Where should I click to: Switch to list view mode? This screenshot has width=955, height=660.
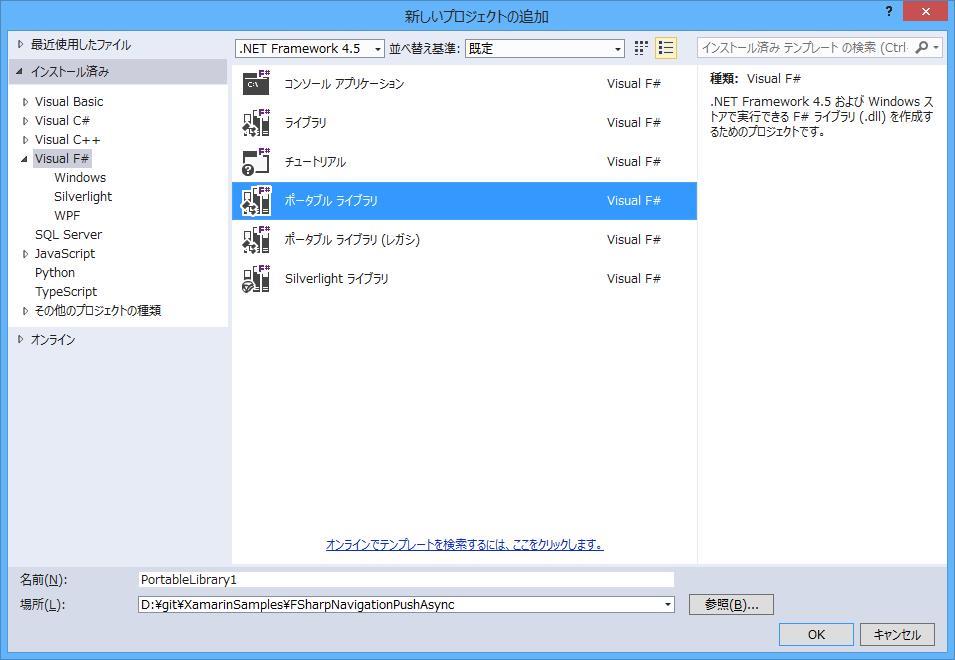666,48
